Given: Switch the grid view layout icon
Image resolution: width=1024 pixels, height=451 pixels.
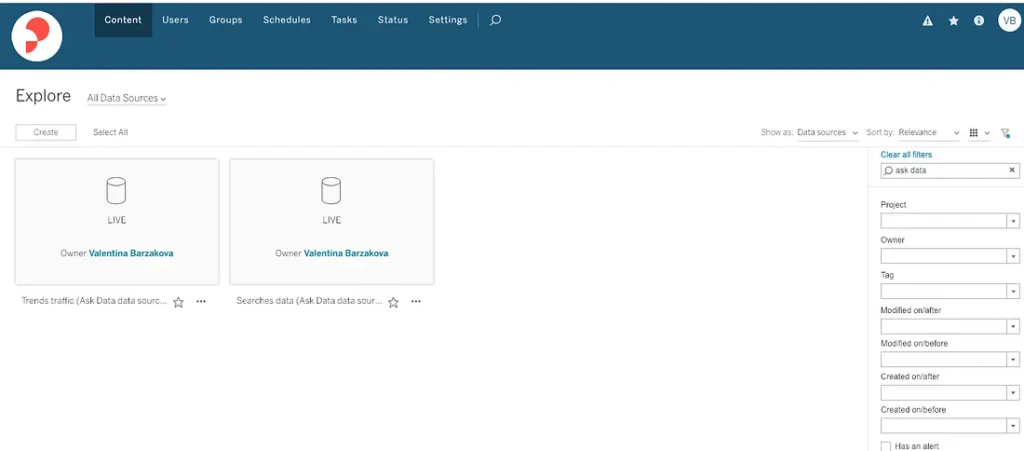Looking at the screenshot, I should coord(974,133).
